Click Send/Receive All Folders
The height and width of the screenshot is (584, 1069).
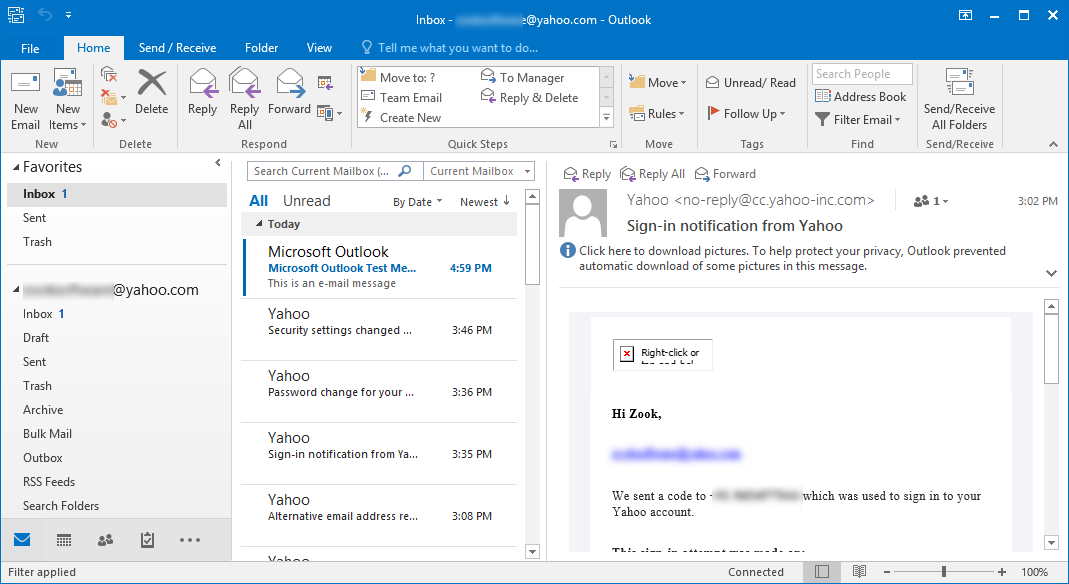pos(959,101)
